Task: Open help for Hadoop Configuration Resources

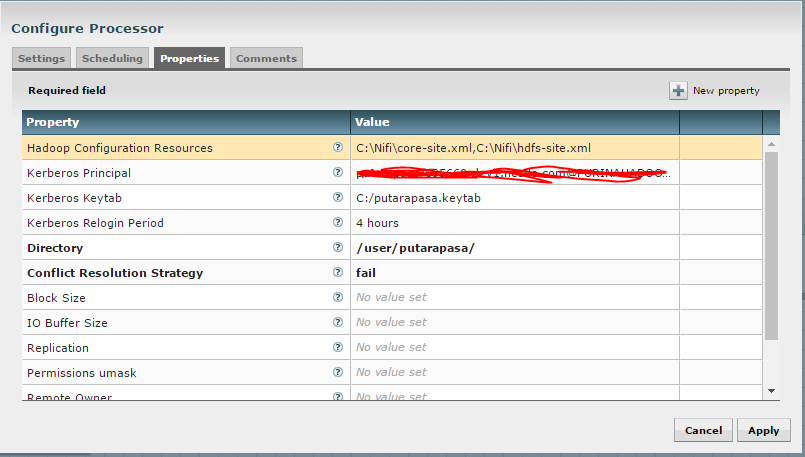Action: click(x=337, y=147)
